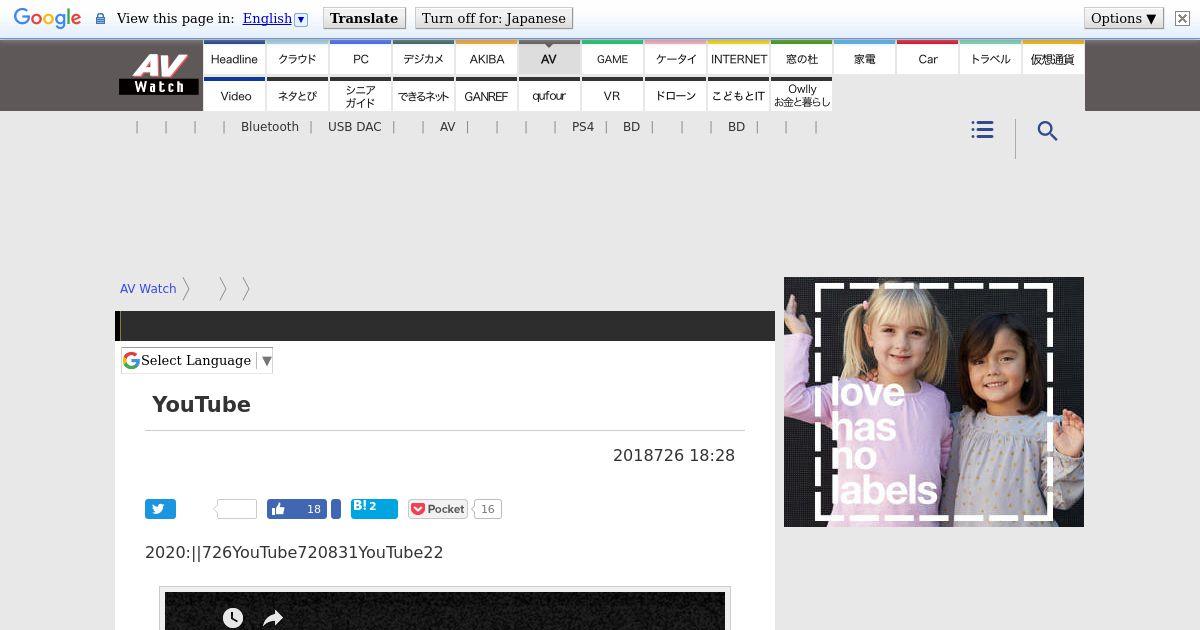Screen dimensions: 1200x630
Task: Open the ドローン tab
Action: click(675, 95)
